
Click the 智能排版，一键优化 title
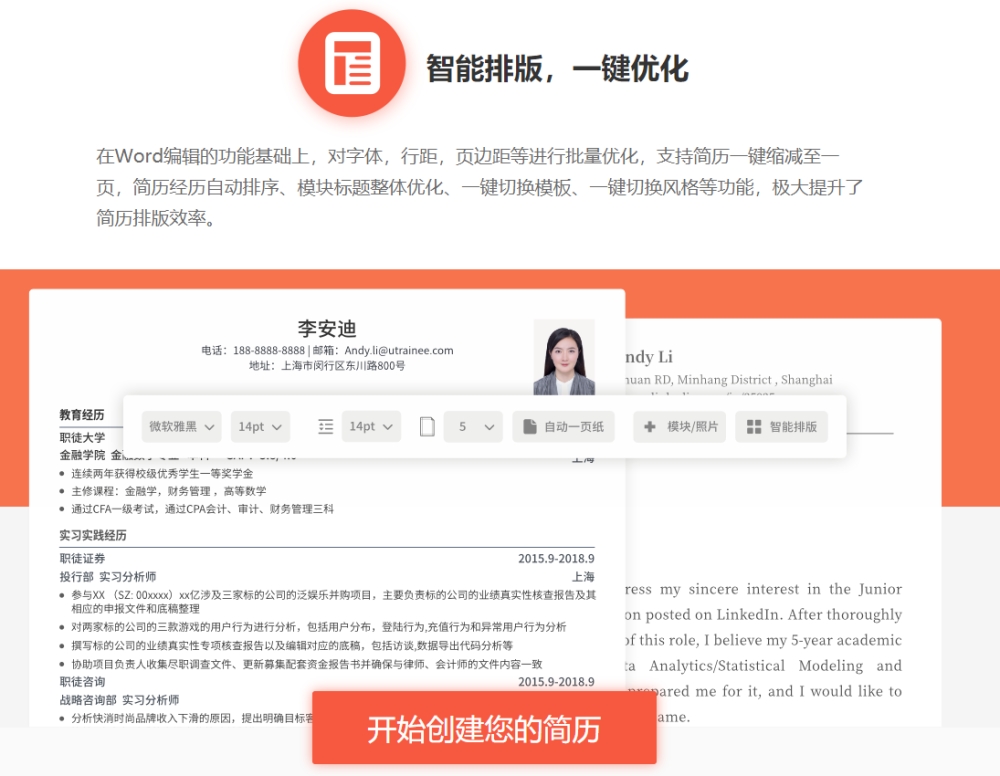(557, 69)
